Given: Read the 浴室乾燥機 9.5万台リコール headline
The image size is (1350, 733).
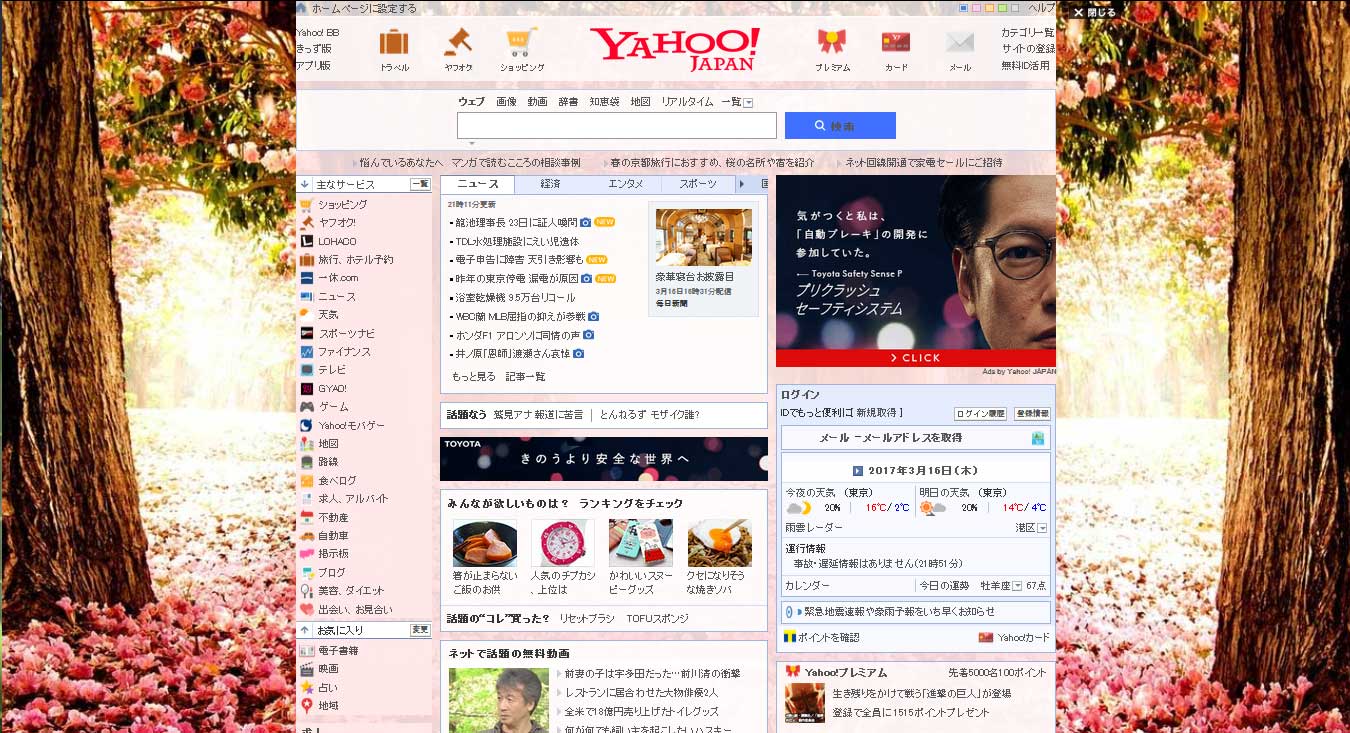Looking at the screenshot, I should tap(516, 297).
